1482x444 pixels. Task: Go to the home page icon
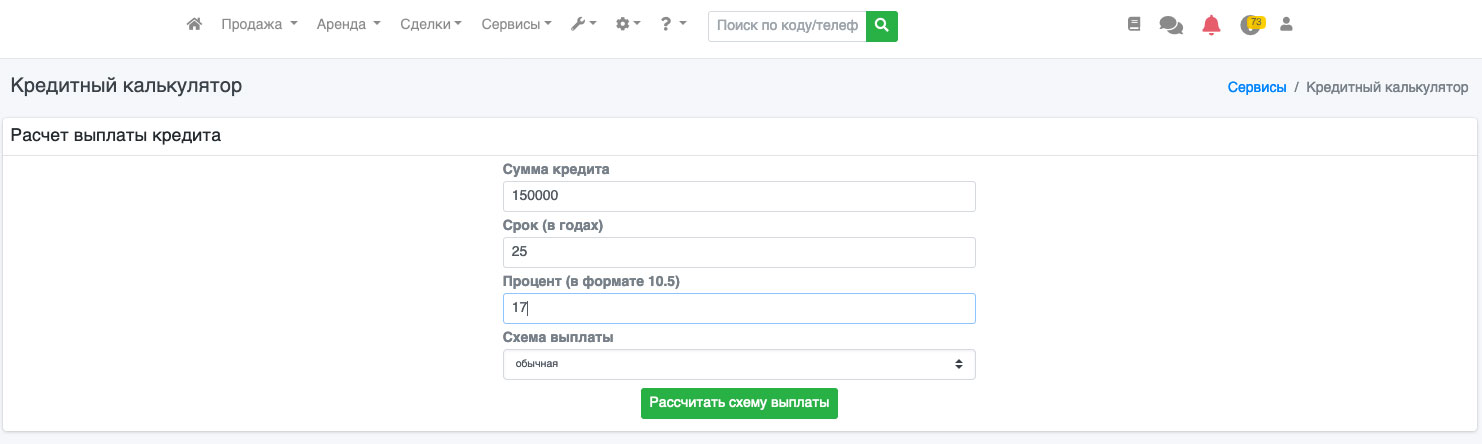pos(195,25)
